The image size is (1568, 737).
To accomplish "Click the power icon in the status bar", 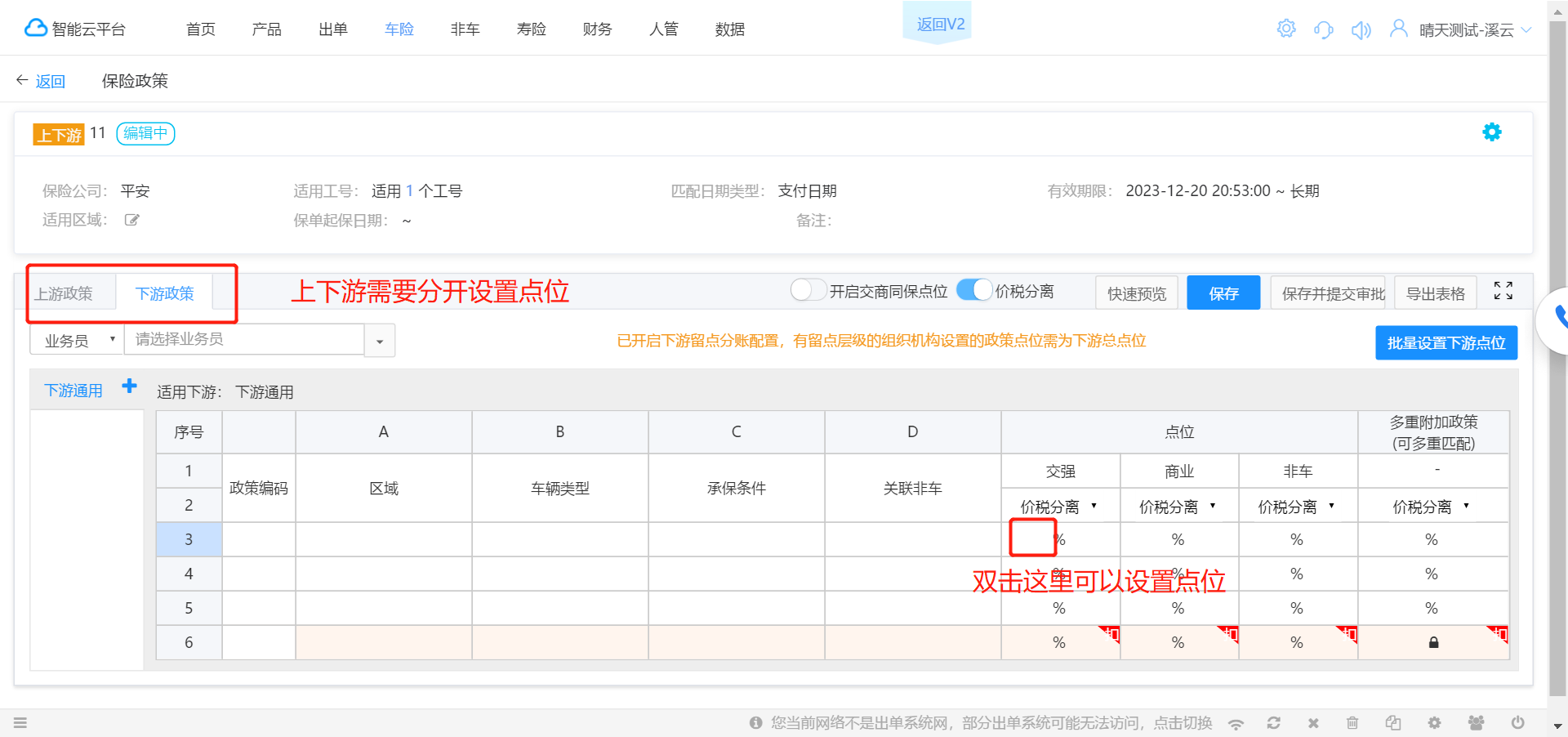I will (1517, 722).
